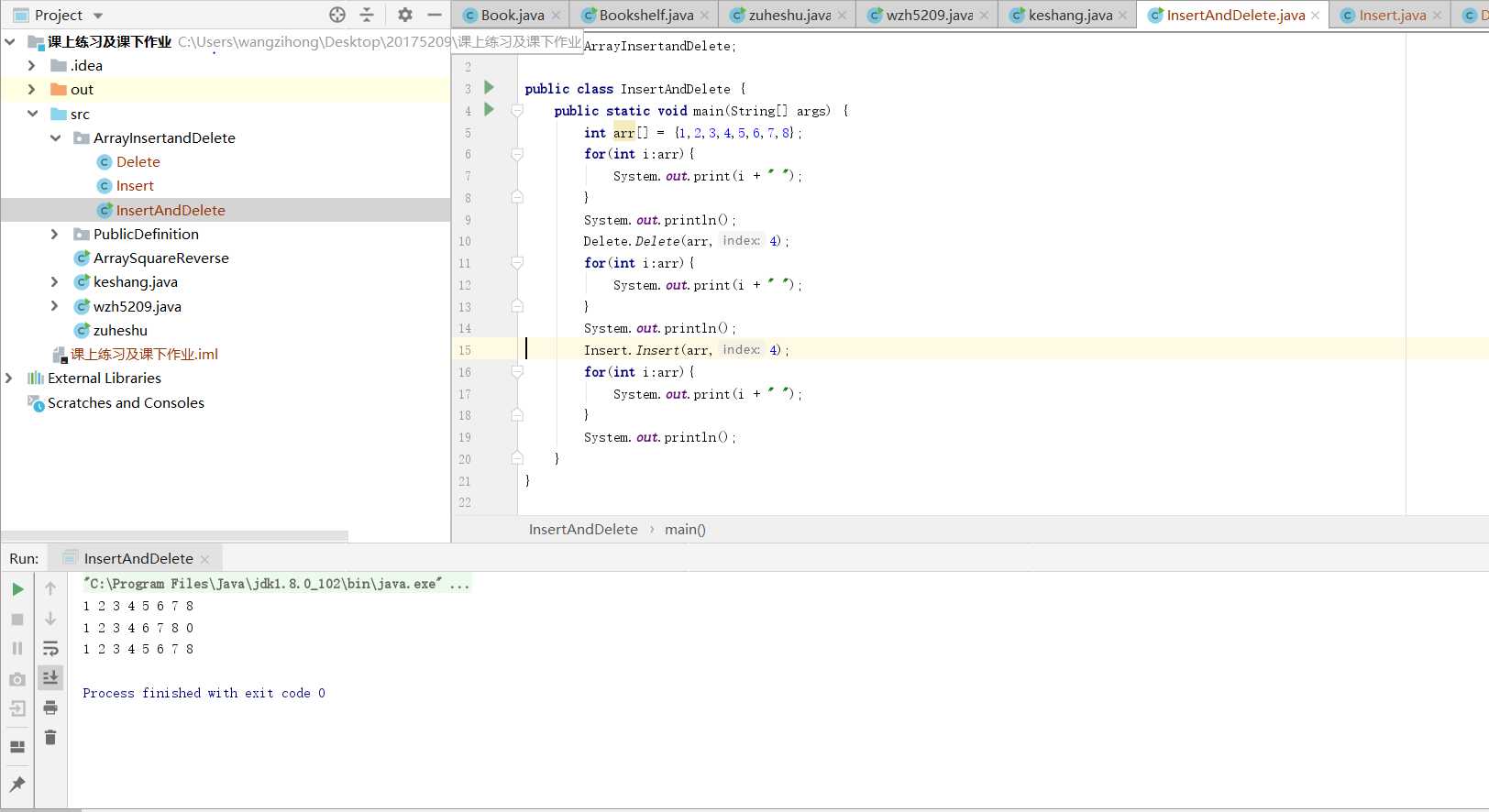Clear console with trash icon
The height and width of the screenshot is (812, 1489).
pos(50,737)
